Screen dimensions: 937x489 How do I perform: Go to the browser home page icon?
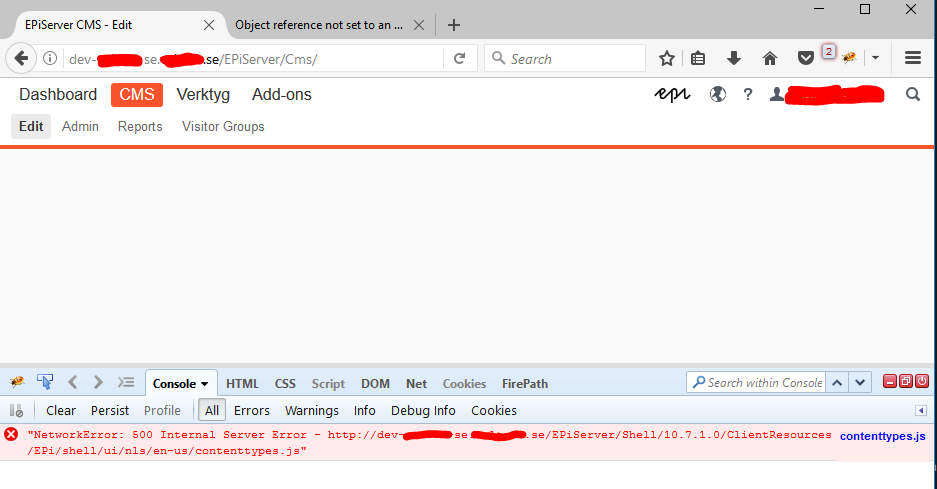770,59
